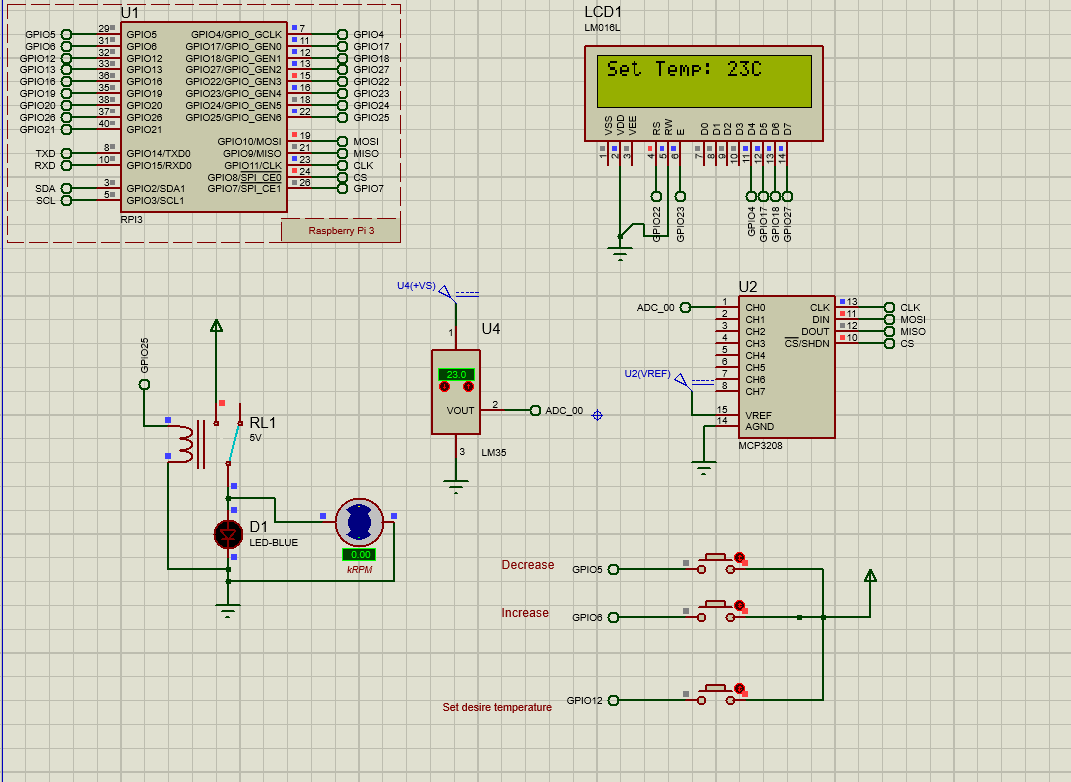Click the relay RL1 cyan switch contact
Image resolution: width=1071 pixels, height=782 pixels.
click(234, 443)
